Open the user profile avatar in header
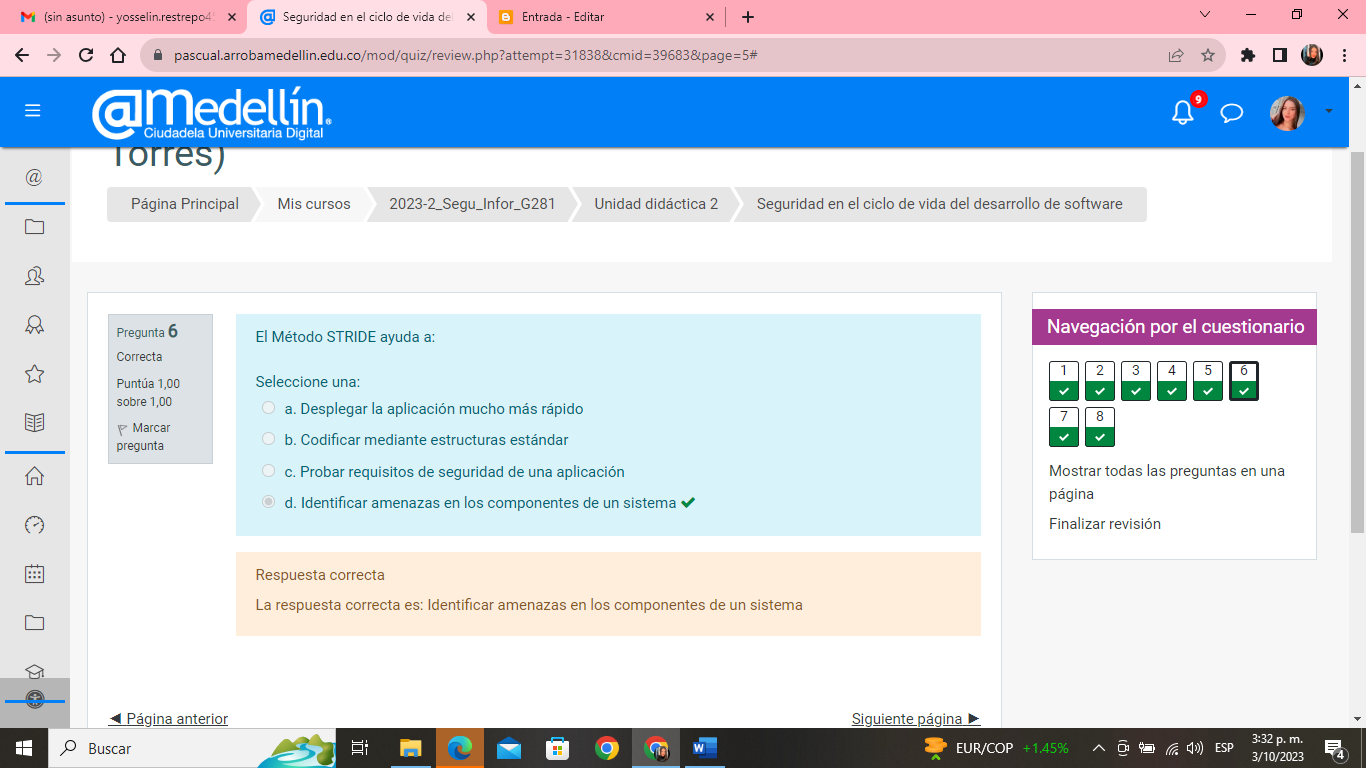This screenshot has width=1366, height=768. pyautogui.click(x=1287, y=113)
